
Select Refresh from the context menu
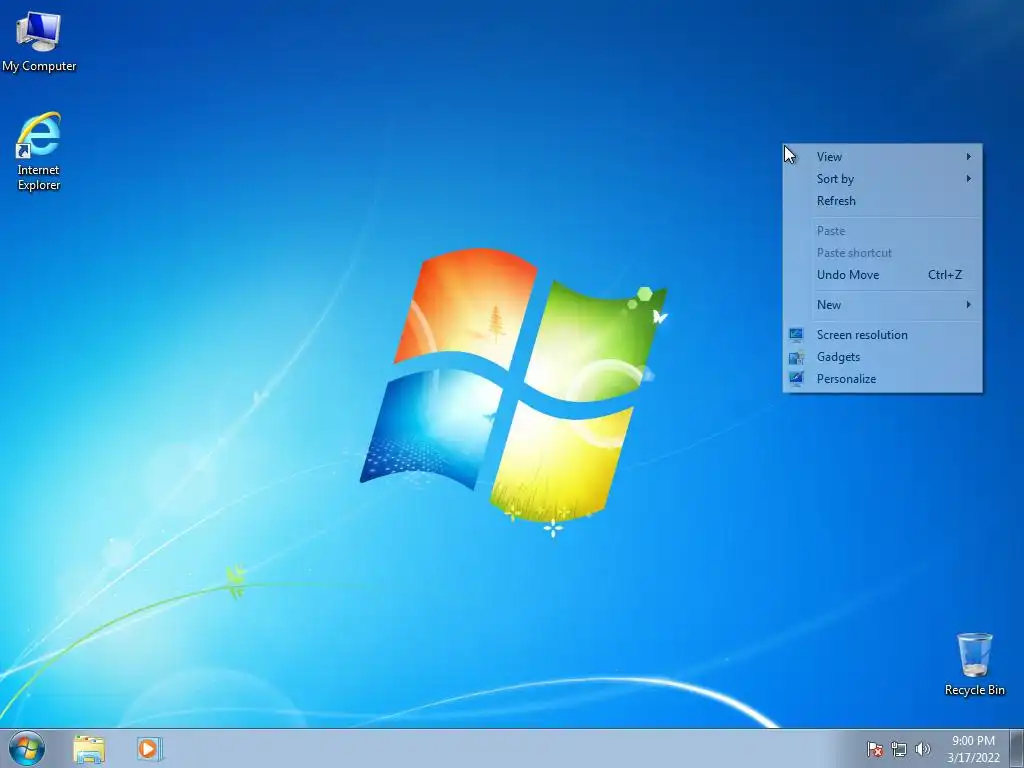882,200
